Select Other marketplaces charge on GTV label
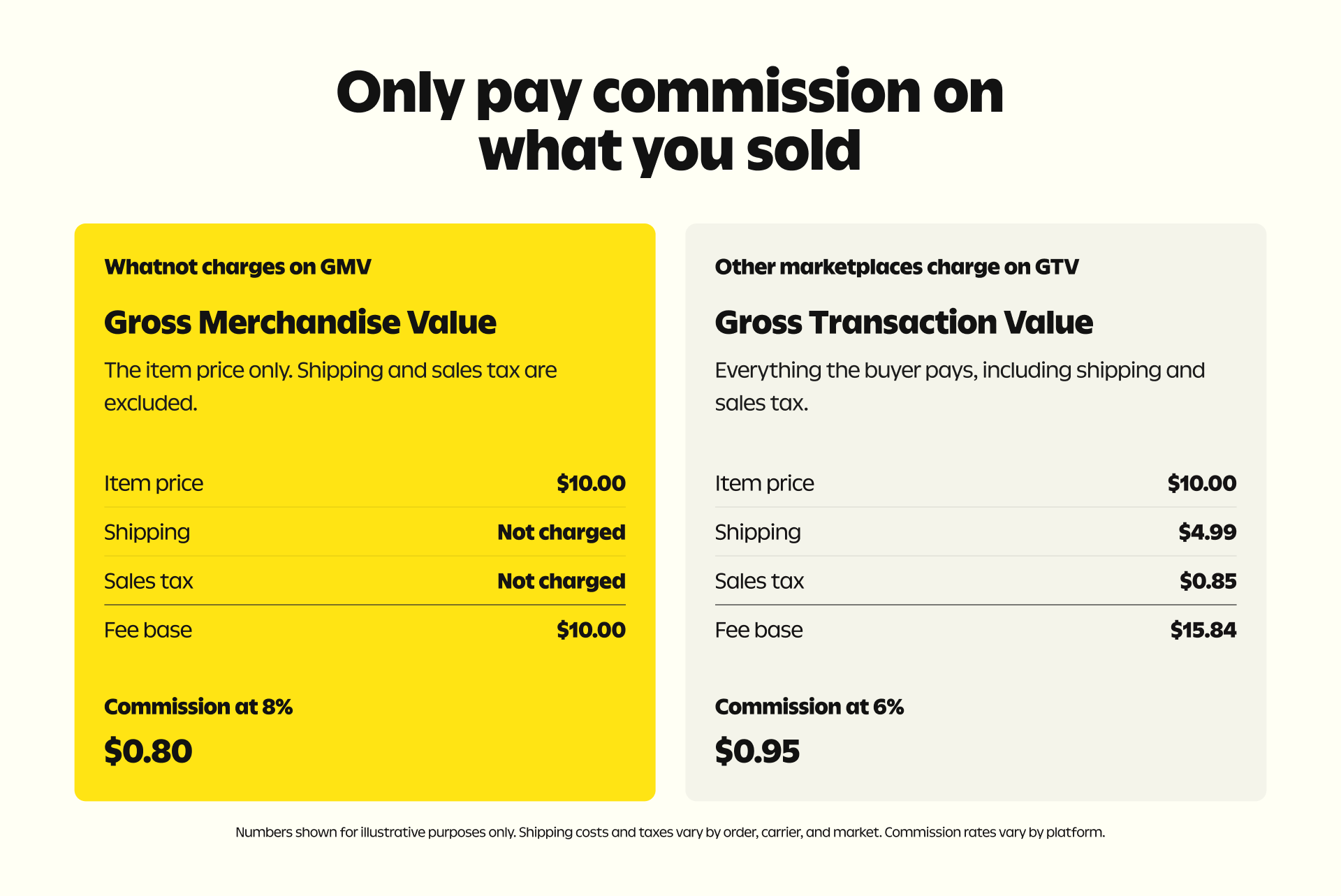Viewport: 1341px width, 896px height. (x=897, y=267)
